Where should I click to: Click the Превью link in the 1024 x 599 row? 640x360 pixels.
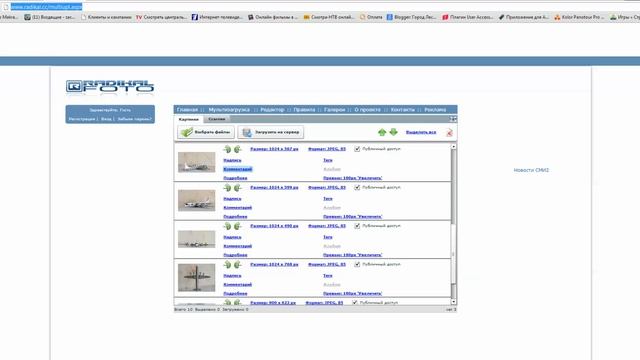click(x=353, y=216)
